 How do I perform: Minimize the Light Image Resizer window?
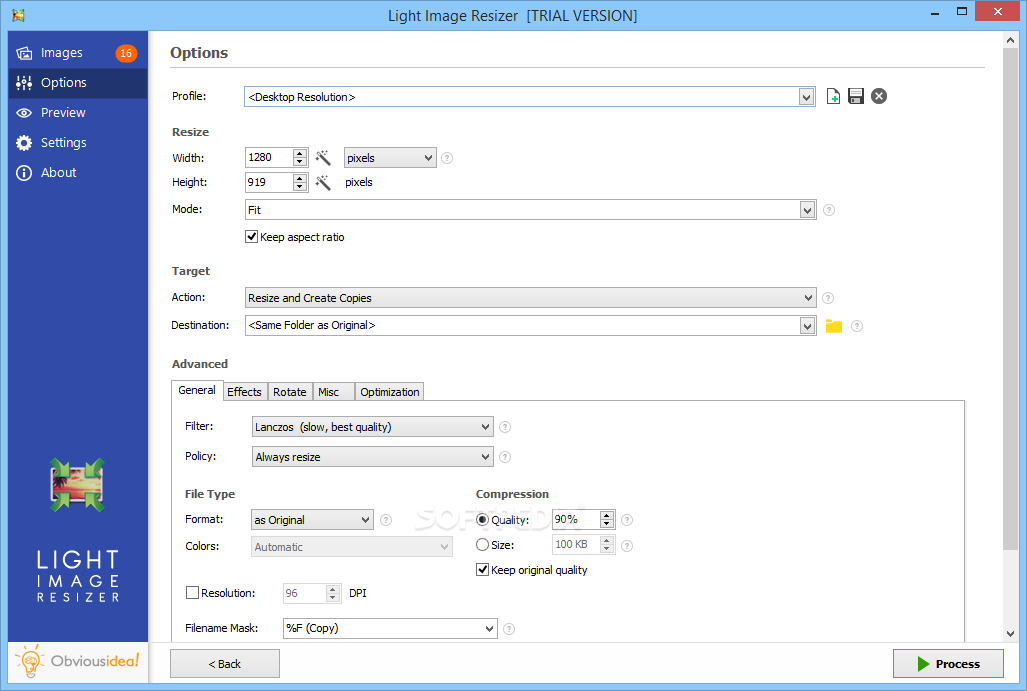[x=935, y=12]
